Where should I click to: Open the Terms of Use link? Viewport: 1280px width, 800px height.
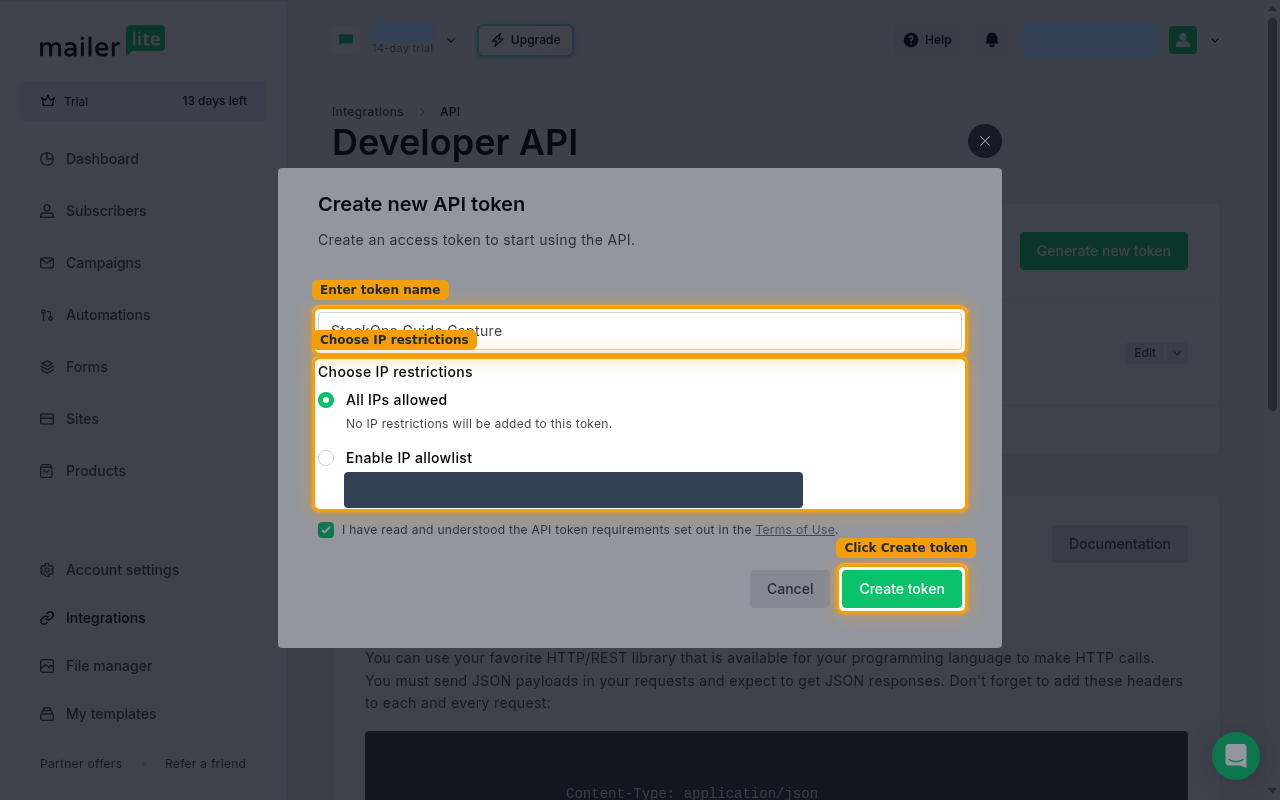pos(795,530)
